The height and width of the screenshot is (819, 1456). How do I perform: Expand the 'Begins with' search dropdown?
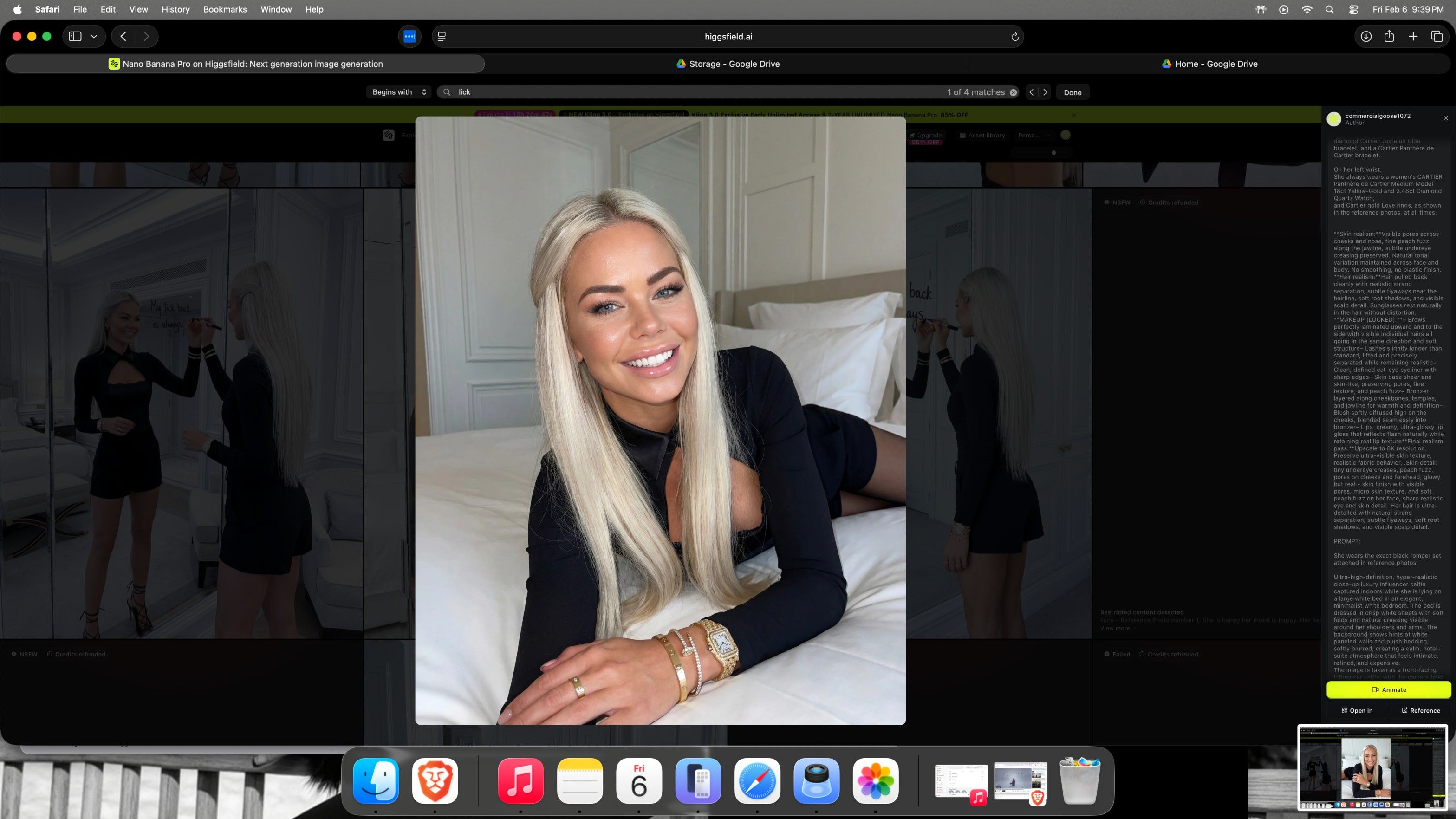[x=399, y=92]
